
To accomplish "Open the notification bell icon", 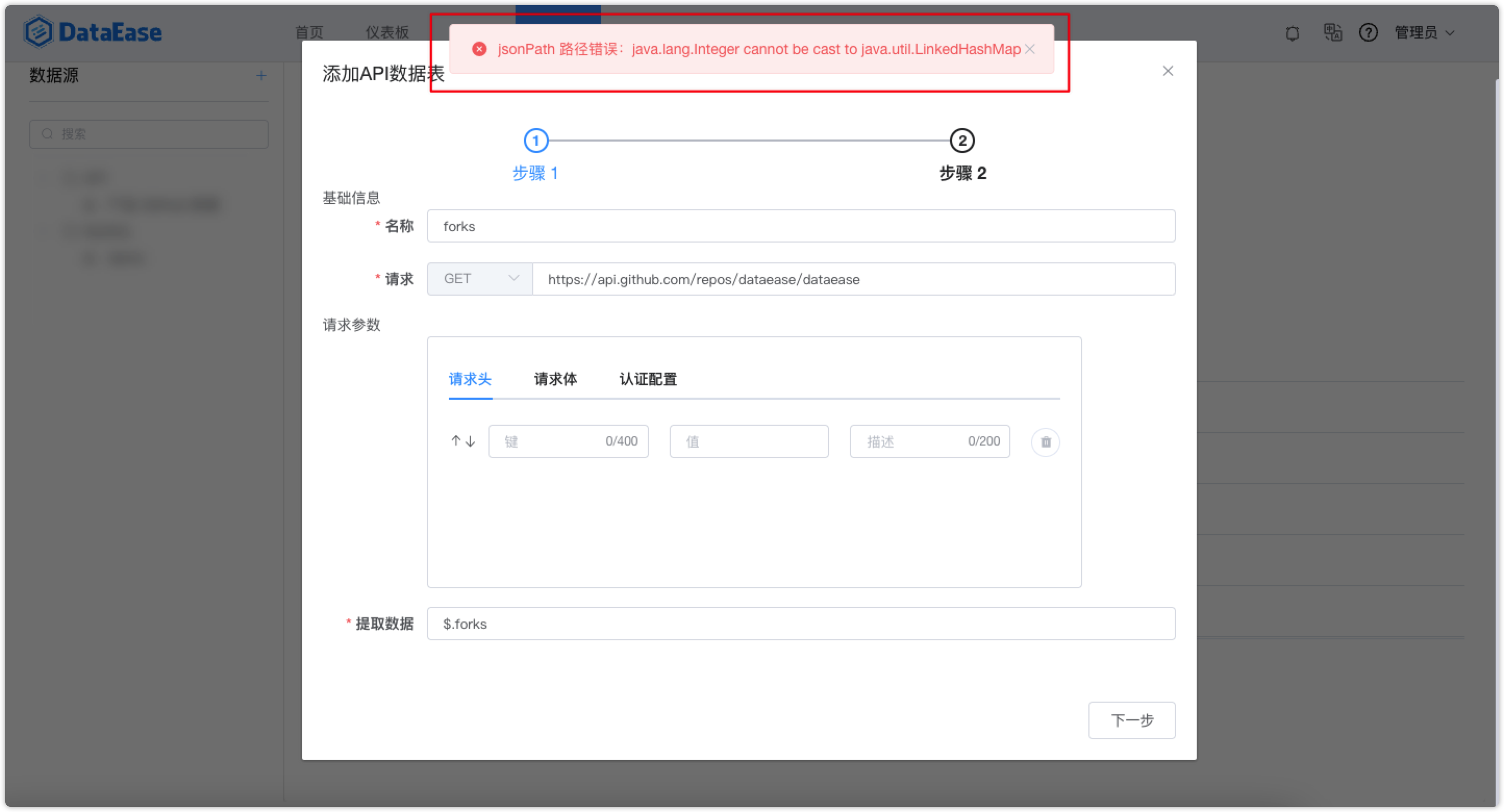I will [x=1293, y=33].
